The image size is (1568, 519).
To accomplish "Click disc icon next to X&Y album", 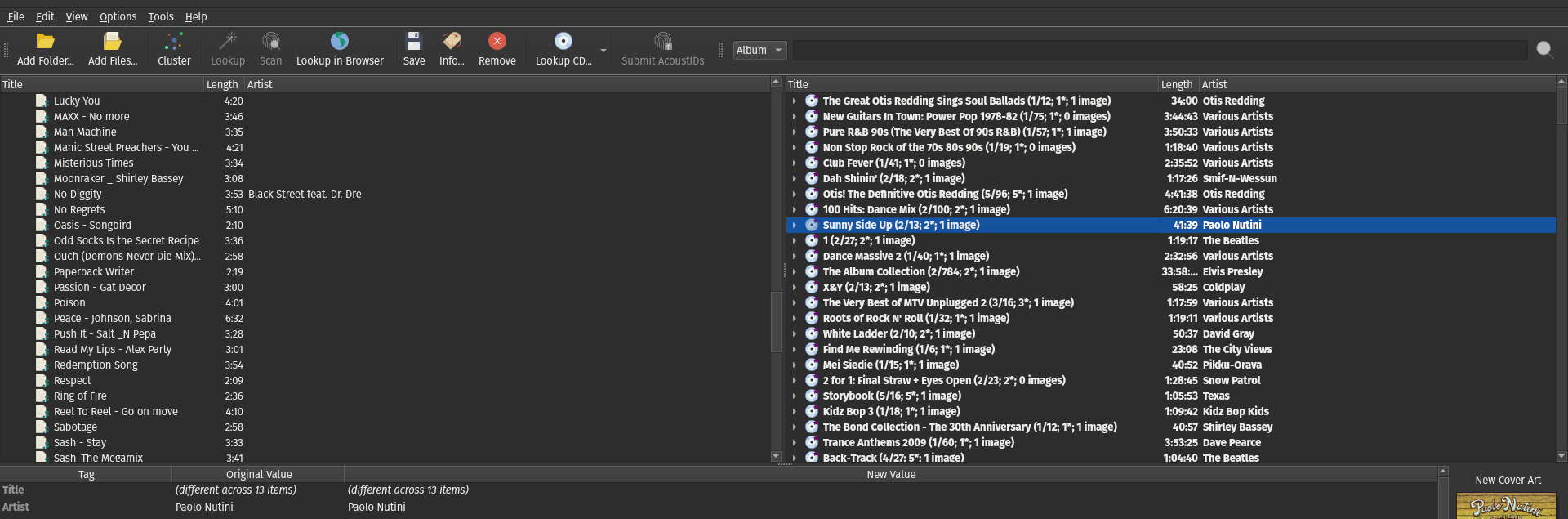I will click(x=812, y=287).
